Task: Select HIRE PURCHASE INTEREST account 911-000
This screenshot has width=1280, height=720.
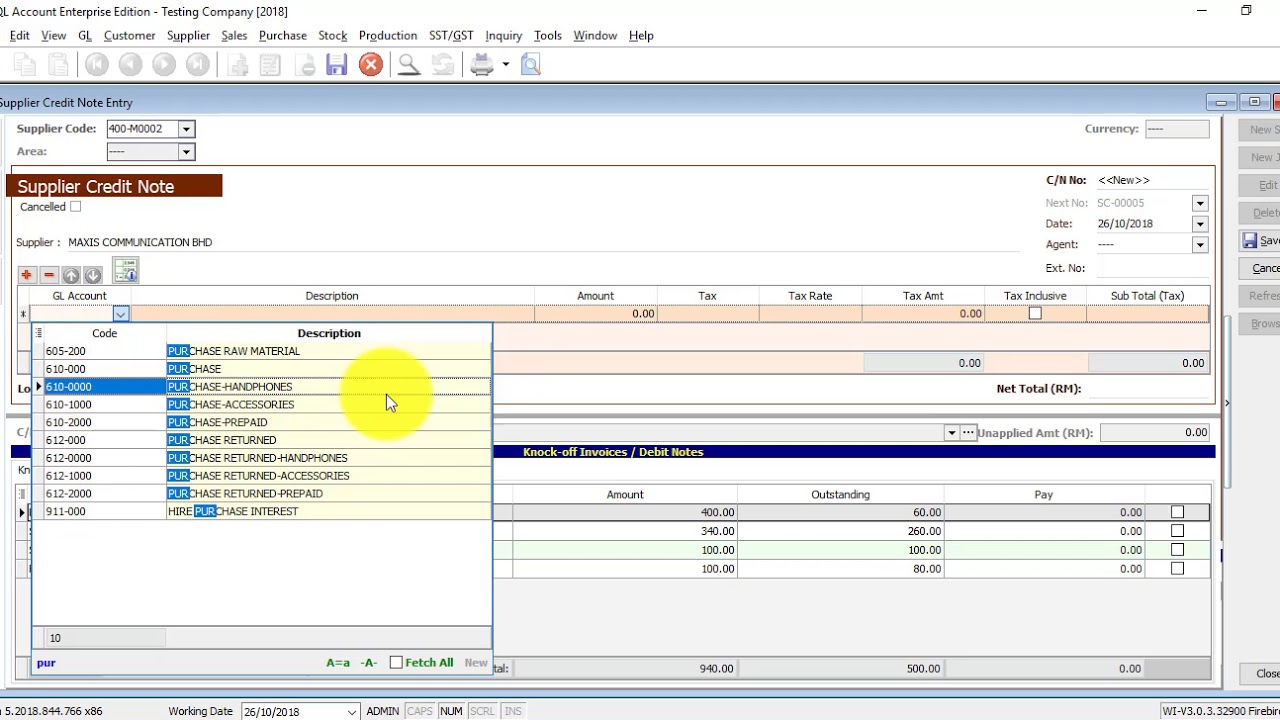Action: 263,511
